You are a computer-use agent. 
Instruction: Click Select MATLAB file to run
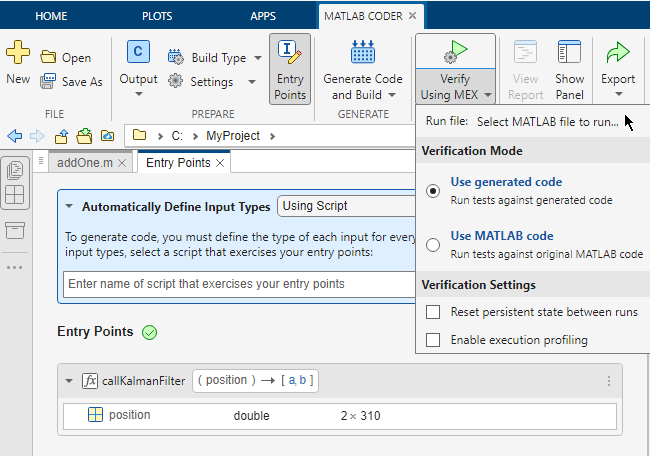click(547, 121)
